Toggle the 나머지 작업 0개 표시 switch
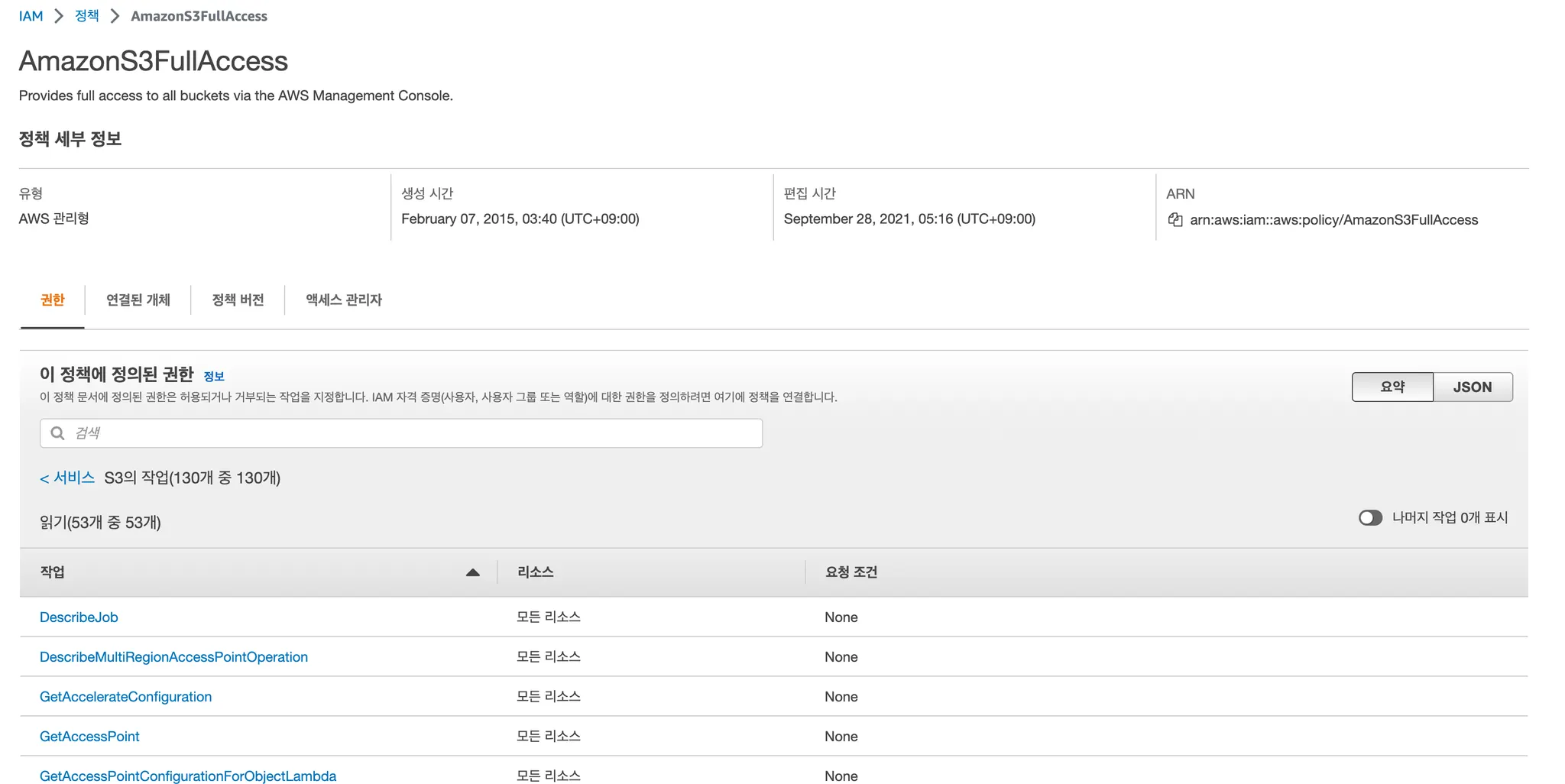 pyautogui.click(x=1370, y=518)
